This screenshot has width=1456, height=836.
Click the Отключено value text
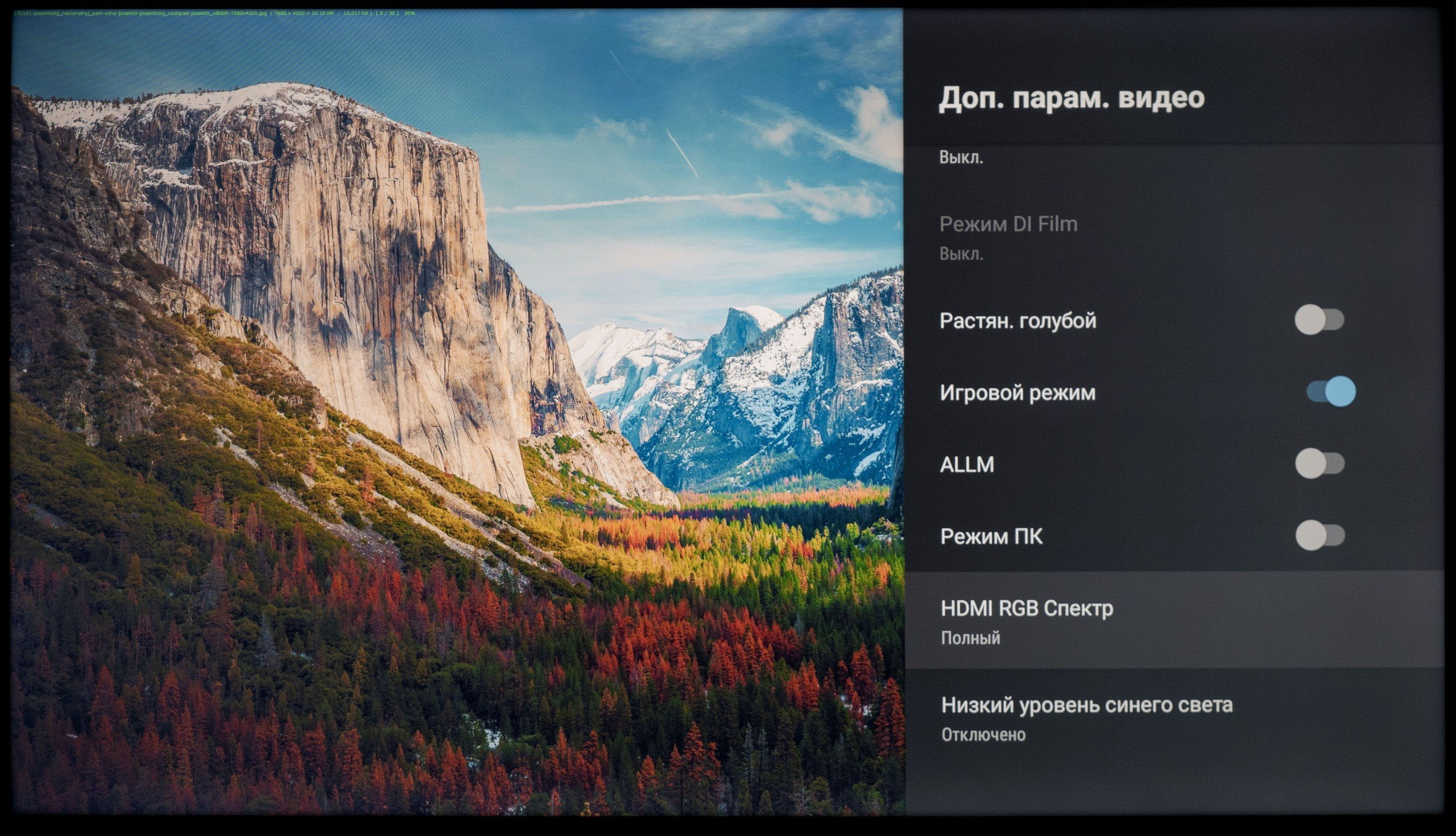pyautogui.click(x=983, y=735)
